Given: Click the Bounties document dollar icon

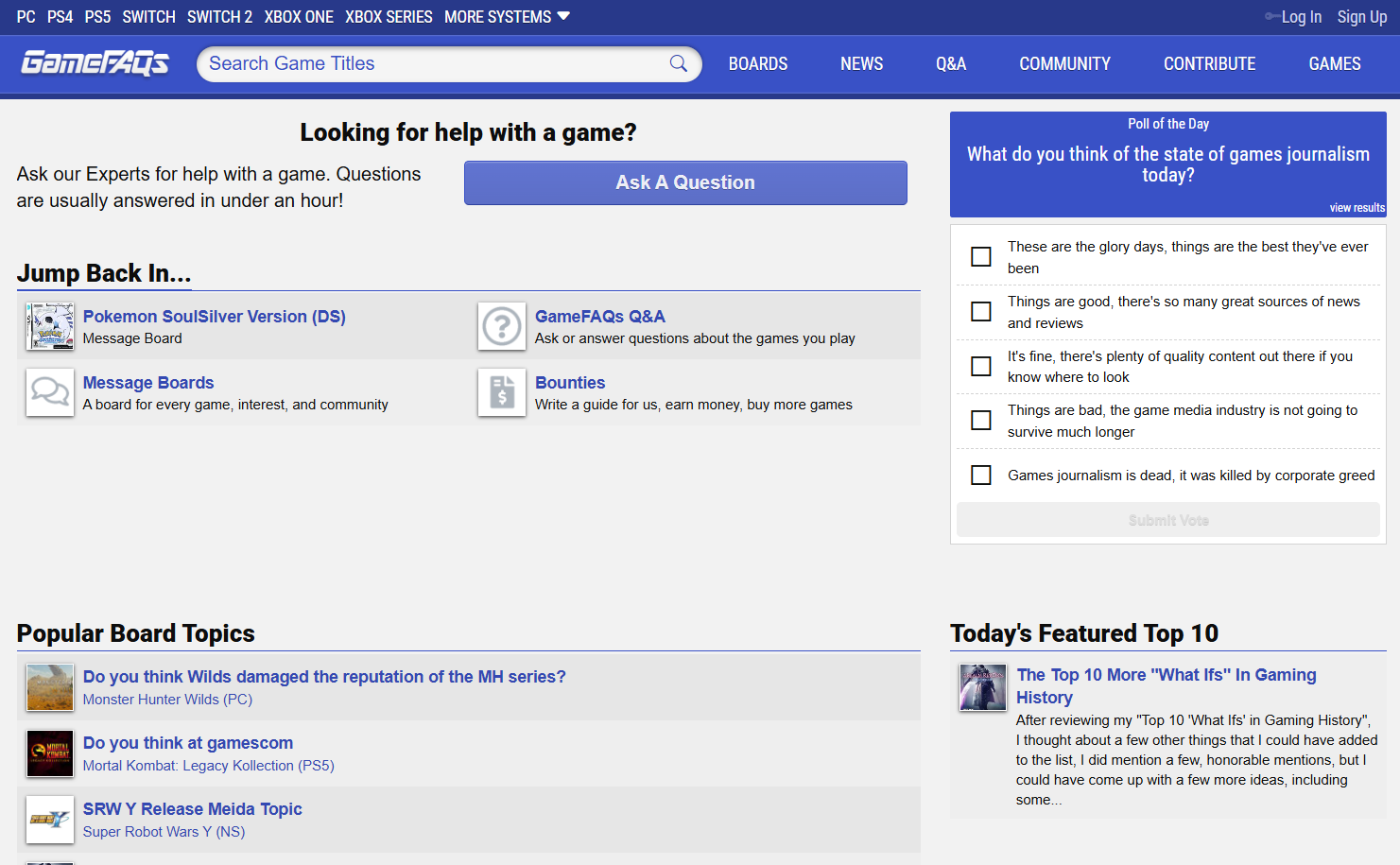Looking at the screenshot, I should pyautogui.click(x=502, y=393).
